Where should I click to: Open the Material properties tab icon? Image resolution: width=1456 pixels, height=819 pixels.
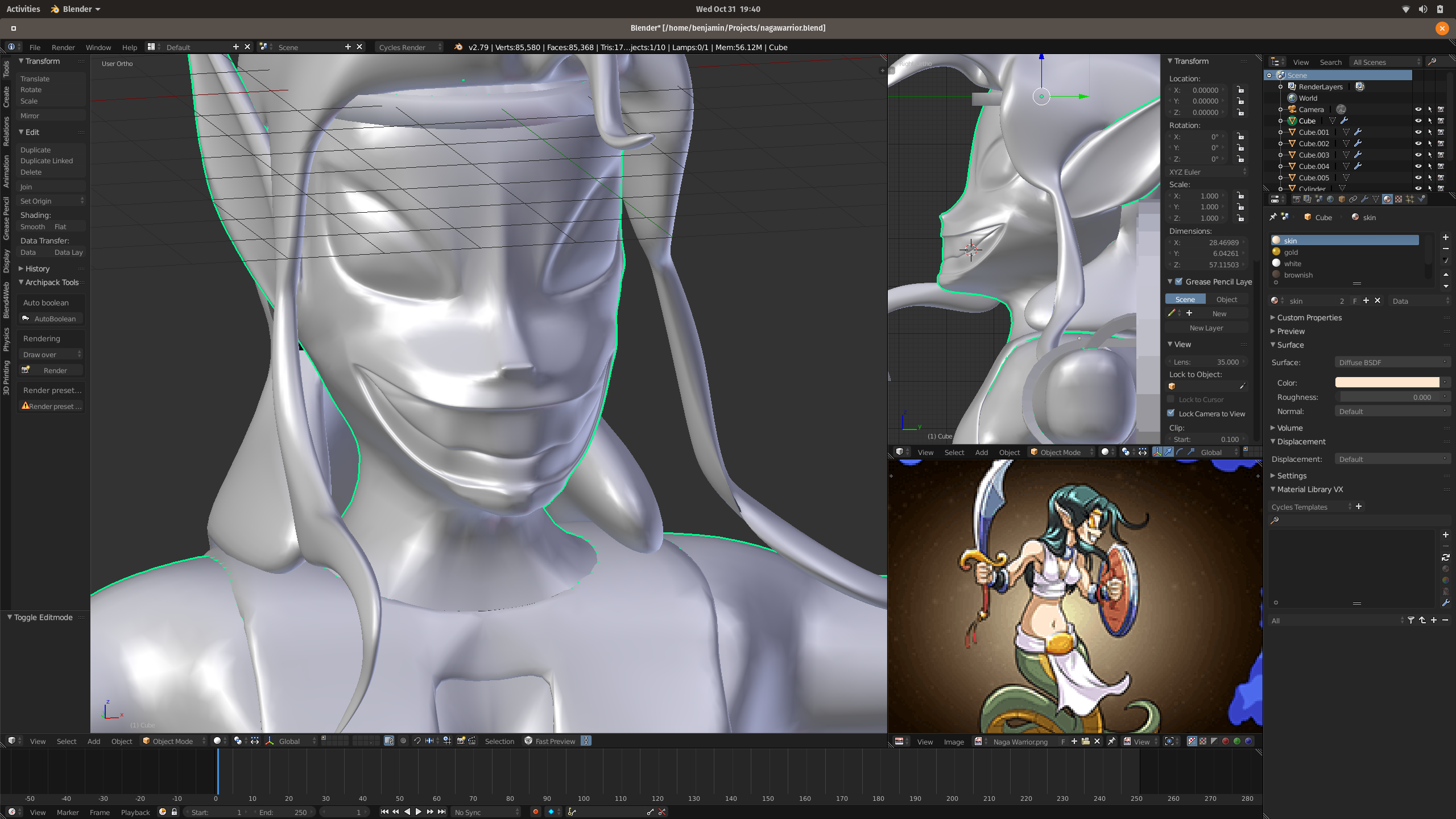pos(1387,199)
